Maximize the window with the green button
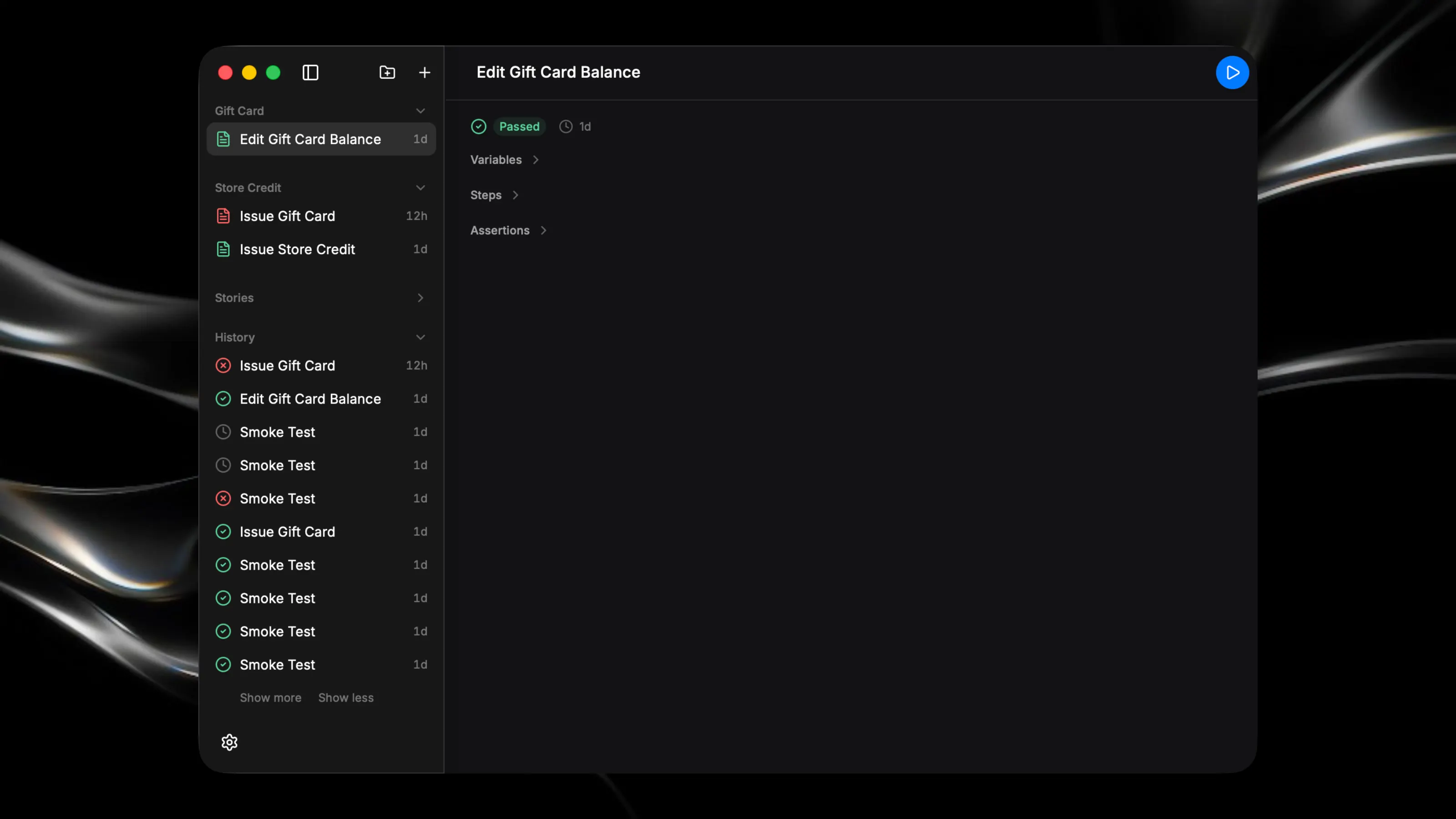The image size is (1456, 819). [273, 72]
